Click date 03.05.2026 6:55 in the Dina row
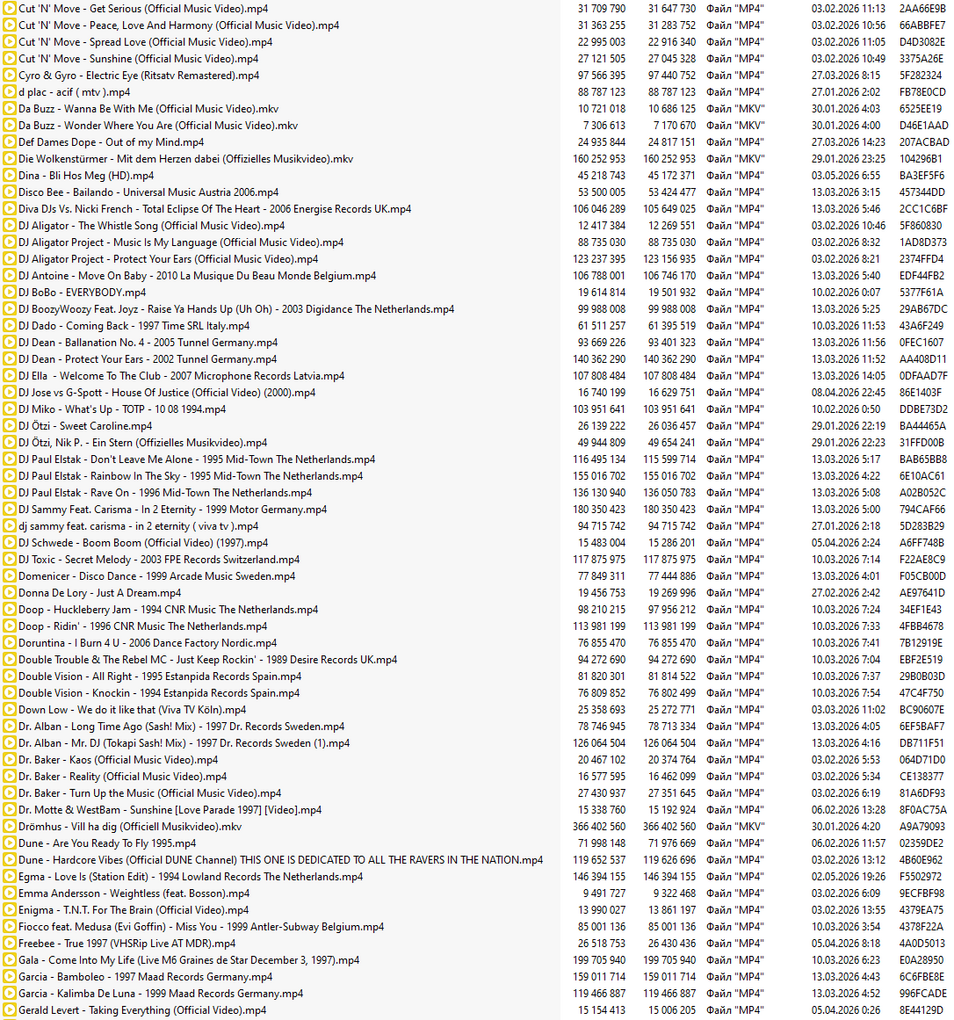This screenshot has height=1020, width=954. 845,176
